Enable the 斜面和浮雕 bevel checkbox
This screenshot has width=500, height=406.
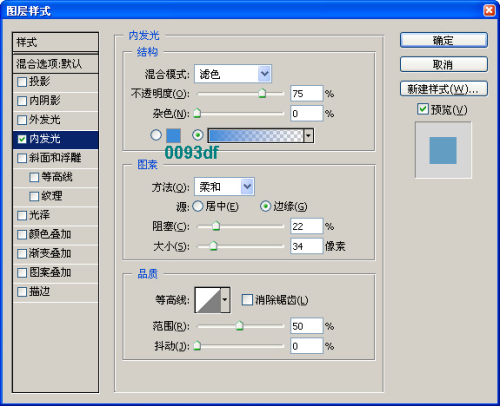[22, 158]
